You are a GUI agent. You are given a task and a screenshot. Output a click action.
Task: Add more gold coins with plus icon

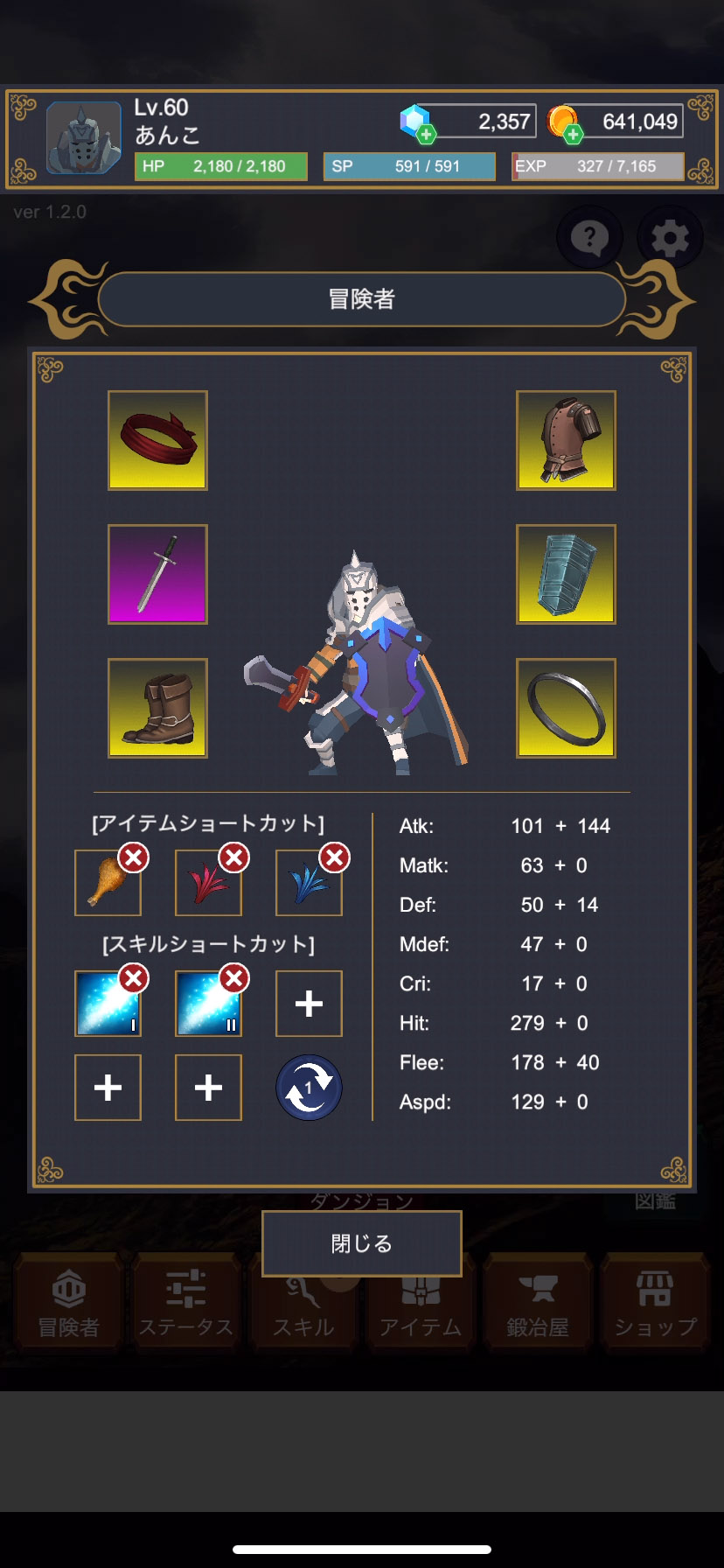[x=574, y=134]
